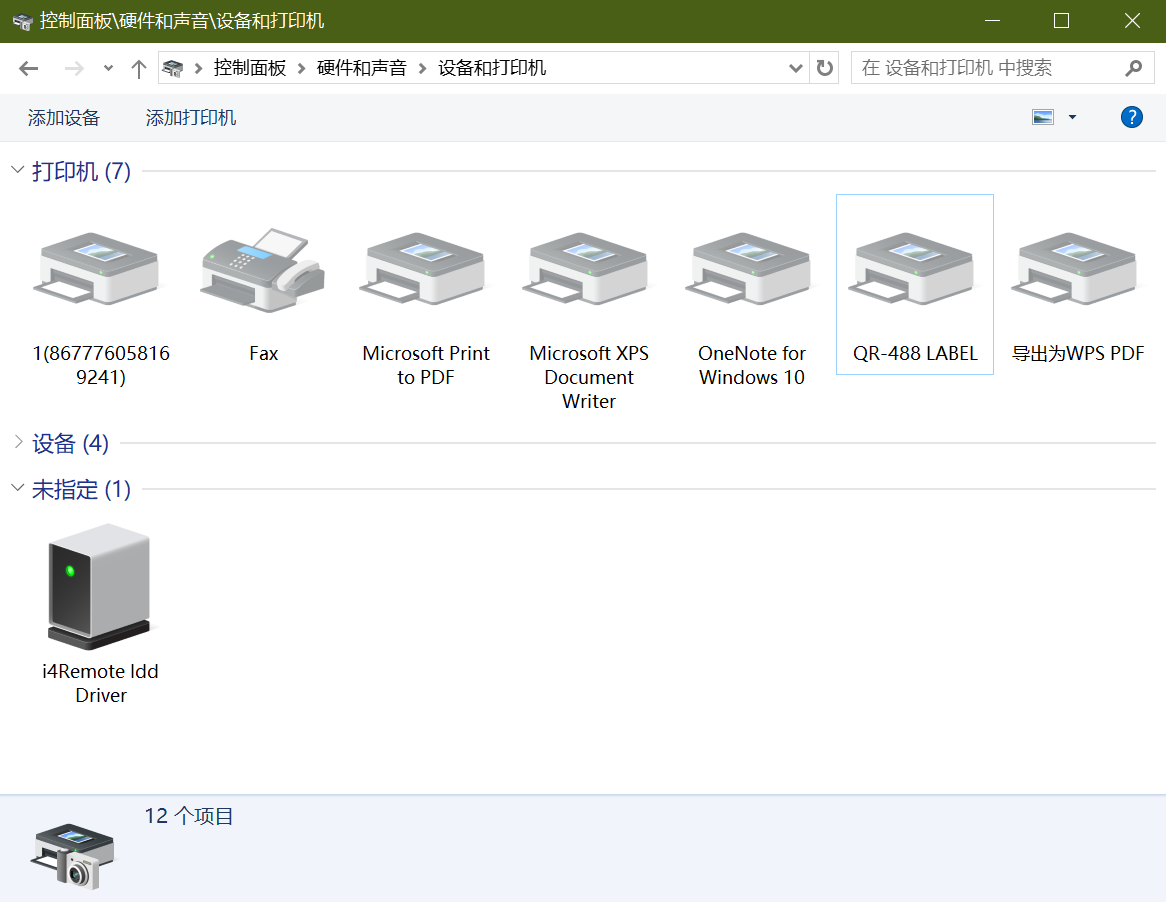Viewport: 1166px width, 902px height.
Task: Select the 导出为WPS PDF printer icon
Action: (x=1075, y=268)
